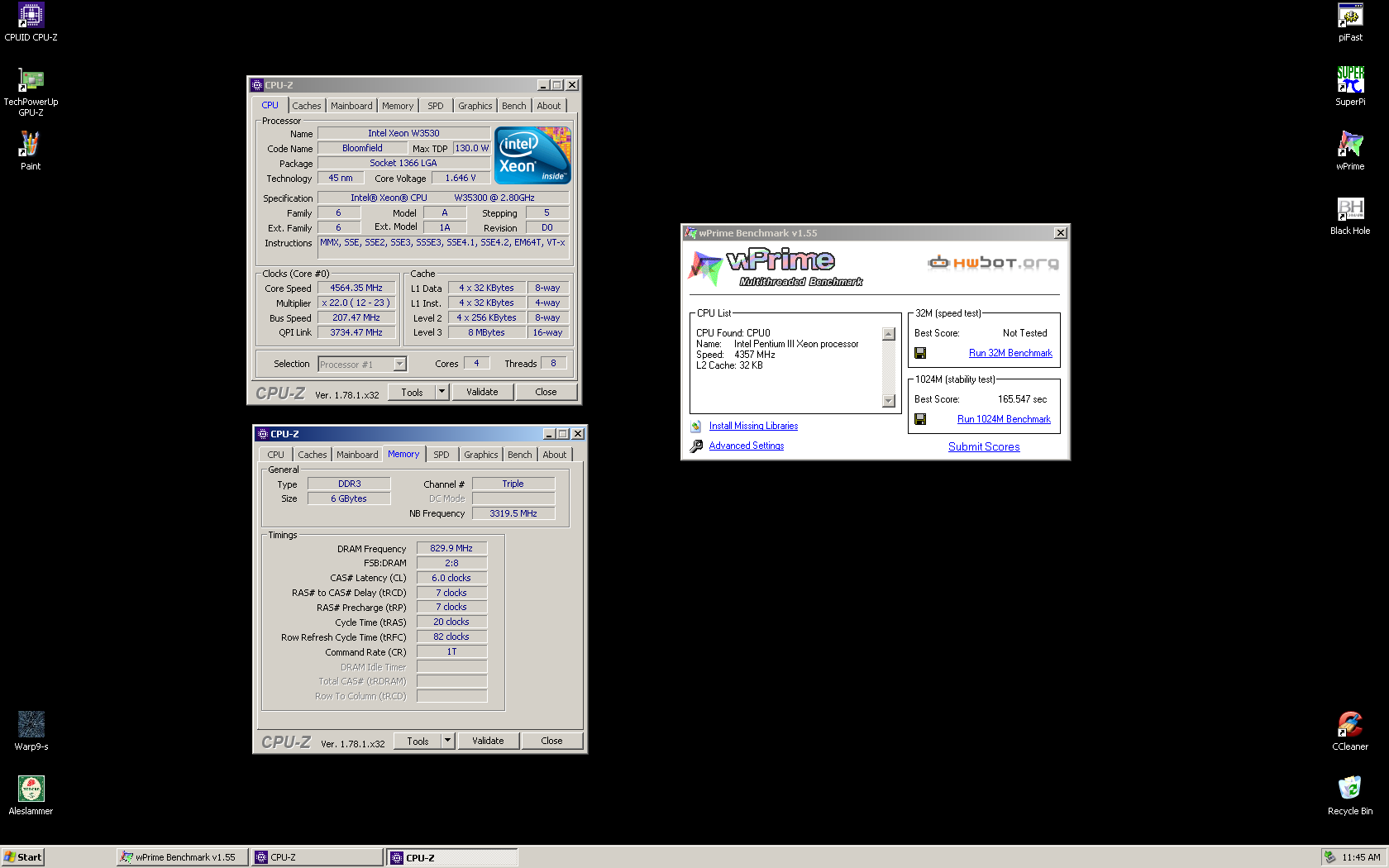Click Close button in top CPU-Z window

click(x=546, y=392)
